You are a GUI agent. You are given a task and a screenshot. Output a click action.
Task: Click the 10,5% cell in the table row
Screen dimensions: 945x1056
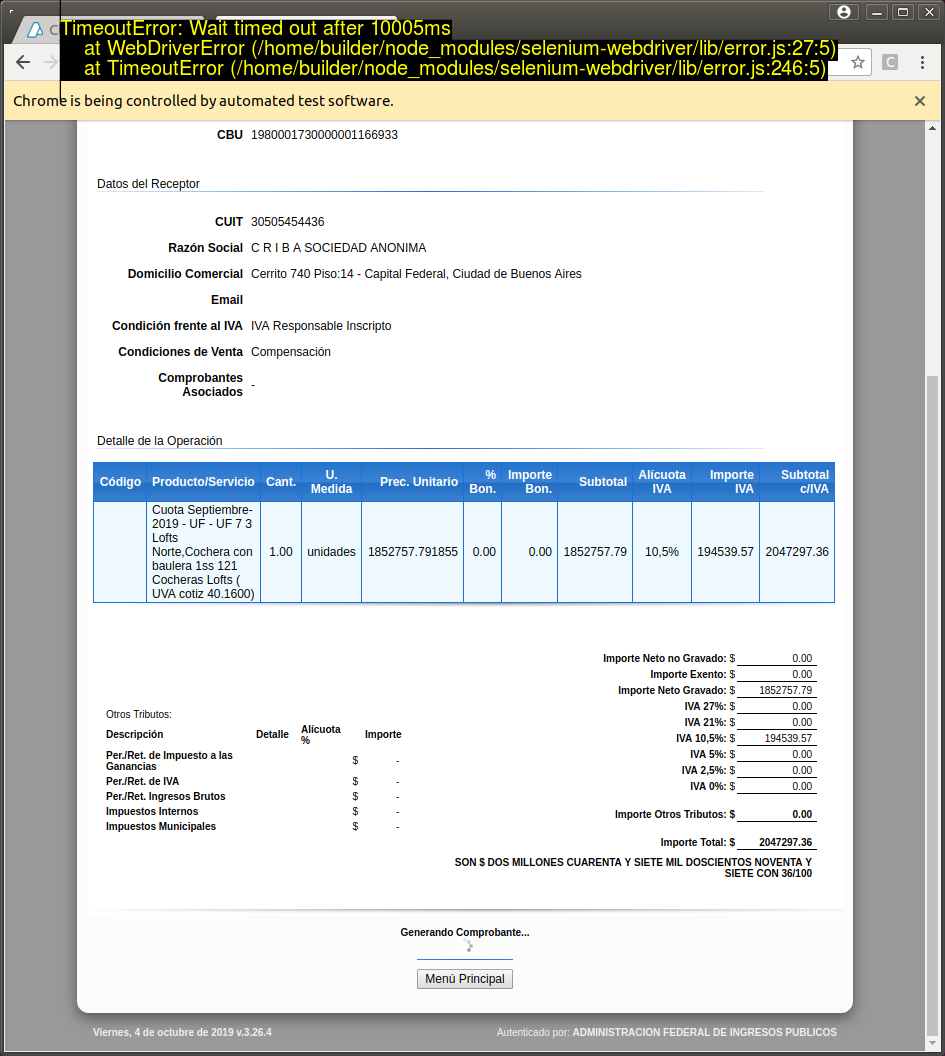[662, 552]
